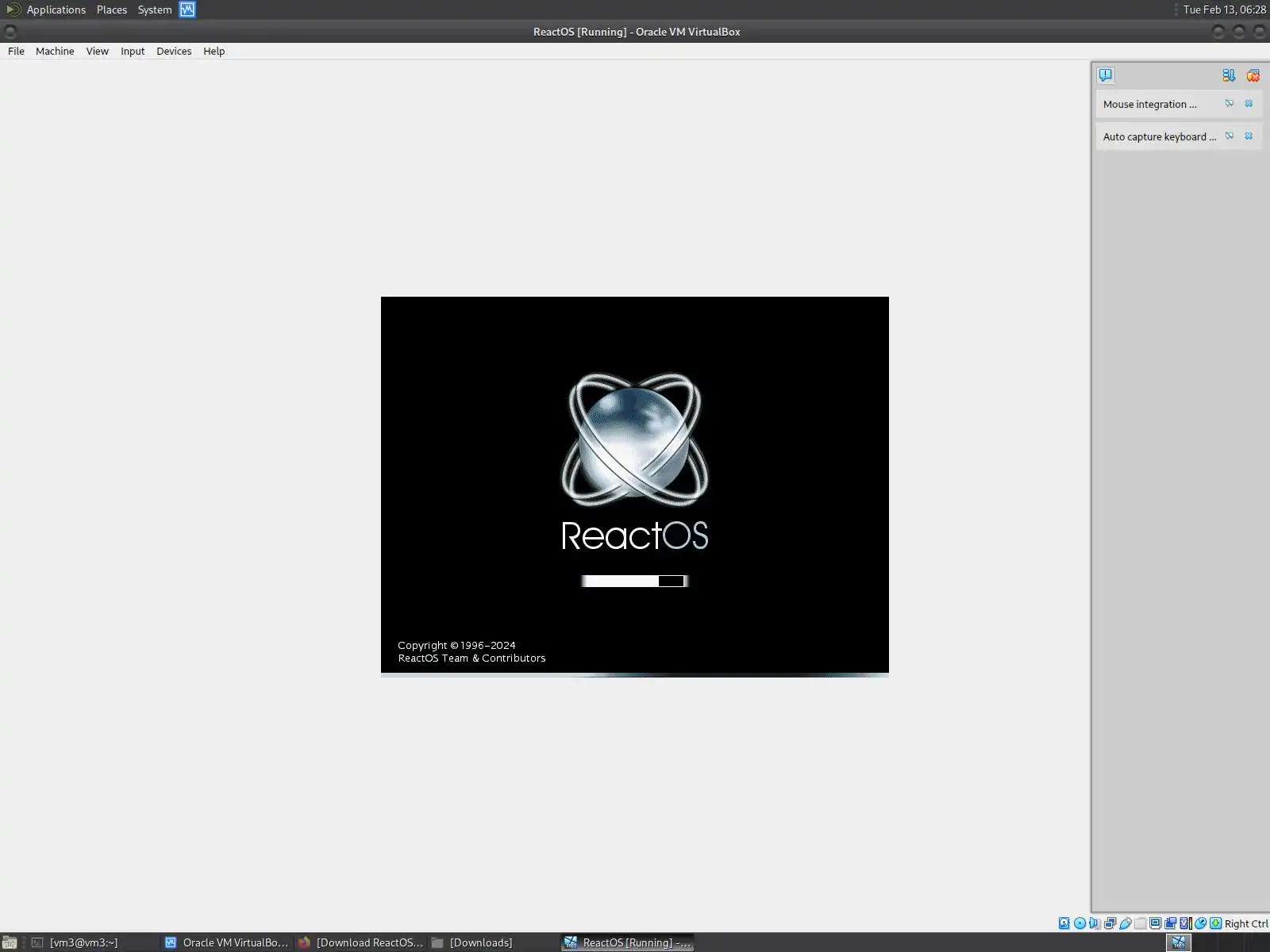This screenshot has width=1270, height=952.
Task: Click the ReactOS tray icon in bottom panel
Action: click(1179, 942)
